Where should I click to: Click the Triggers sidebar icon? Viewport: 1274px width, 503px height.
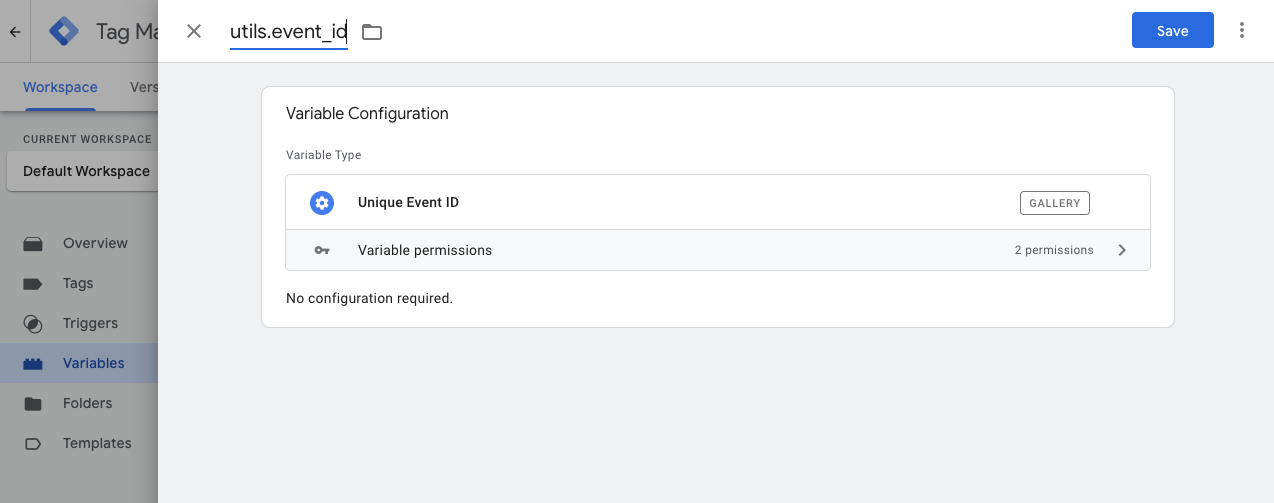point(33,323)
